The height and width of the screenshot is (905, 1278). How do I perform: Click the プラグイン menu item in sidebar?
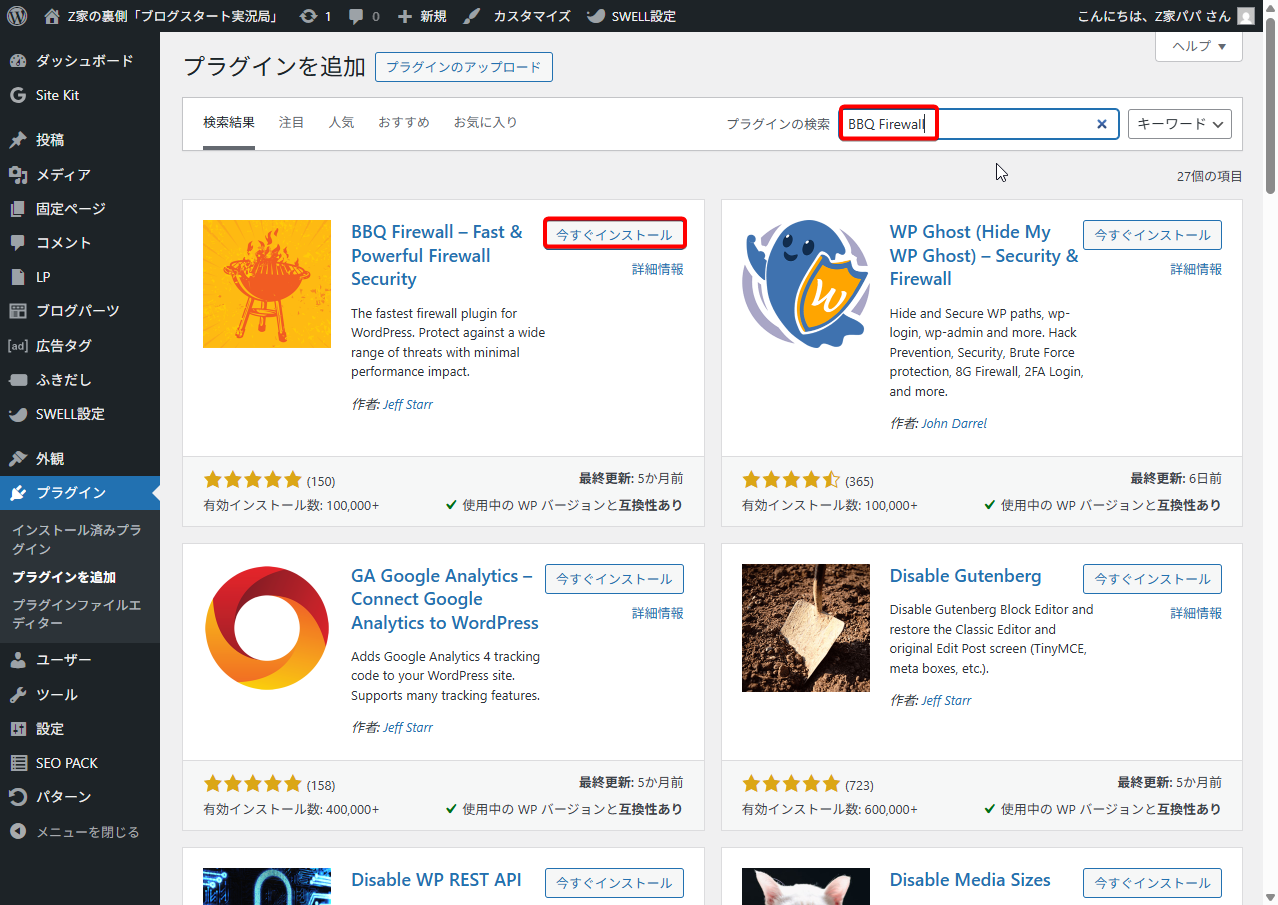click(x=80, y=493)
